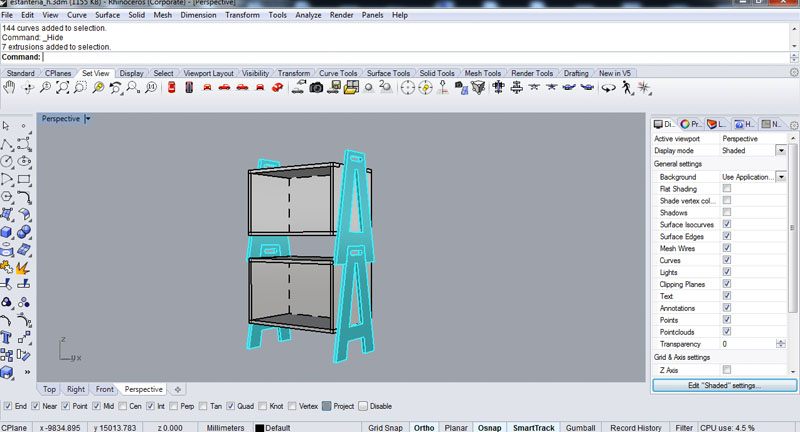Click the black Default layer color swatch
800x432 pixels.
point(260,428)
